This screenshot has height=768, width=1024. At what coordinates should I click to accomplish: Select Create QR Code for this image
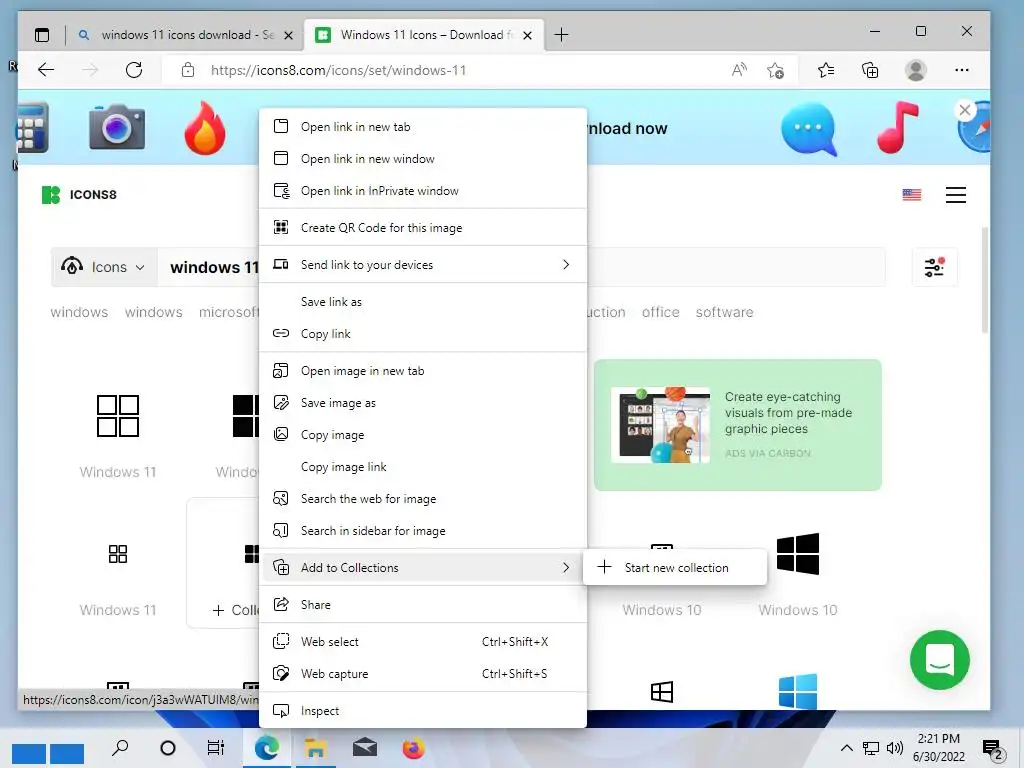(423, 227)
